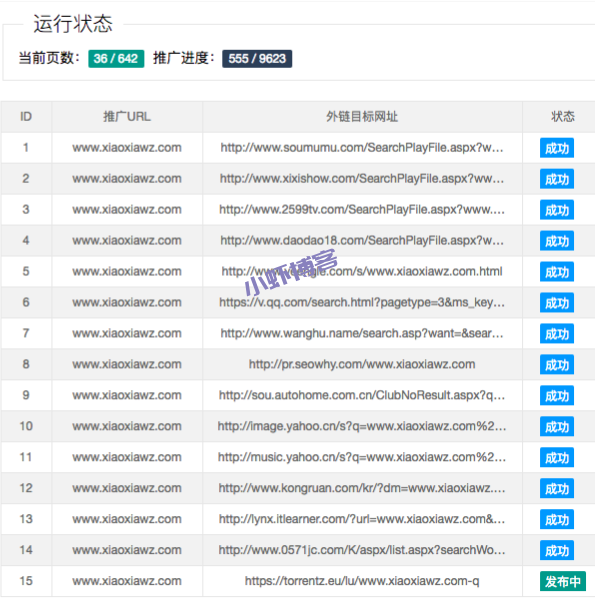The image size is (595, 599).
Task: Open the daodao18.com SearchPlayFile link
Action: coord(362,240)
